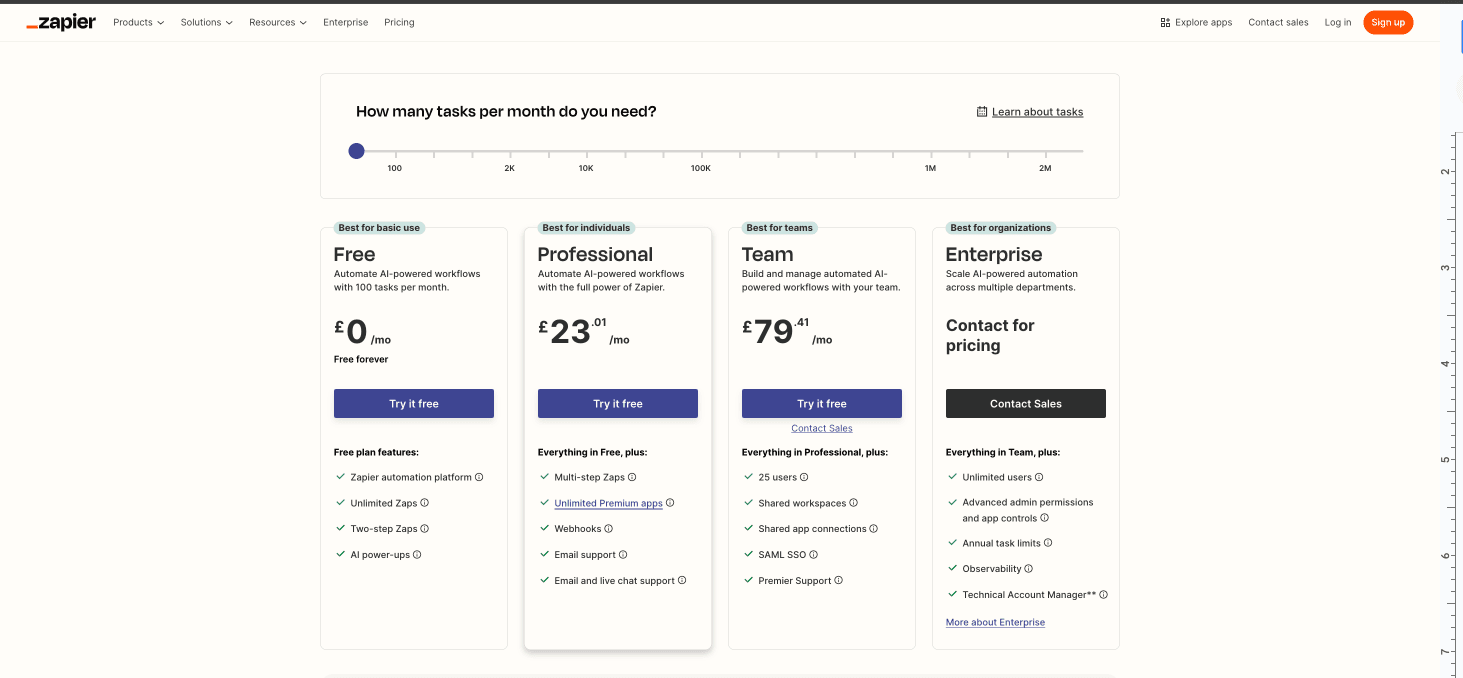This screenshot has width=1463, height=678.
Task: Expand the Products menu
Action: tap(138, 22)
